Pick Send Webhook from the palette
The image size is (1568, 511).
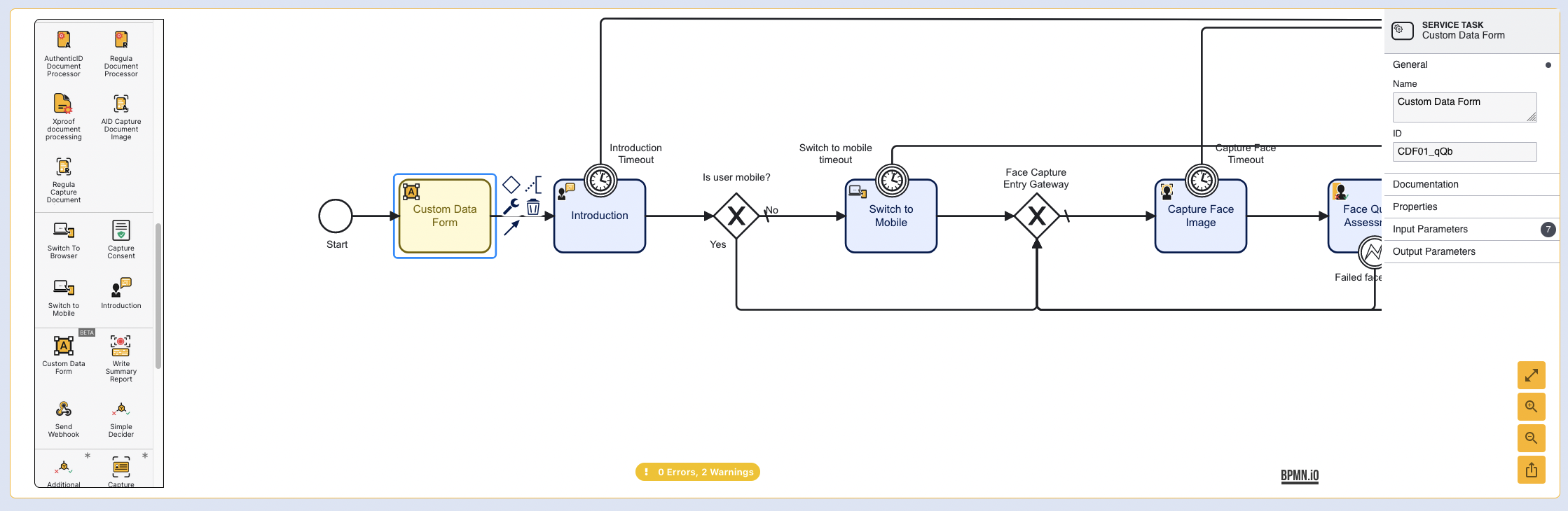tap(64, 419)
